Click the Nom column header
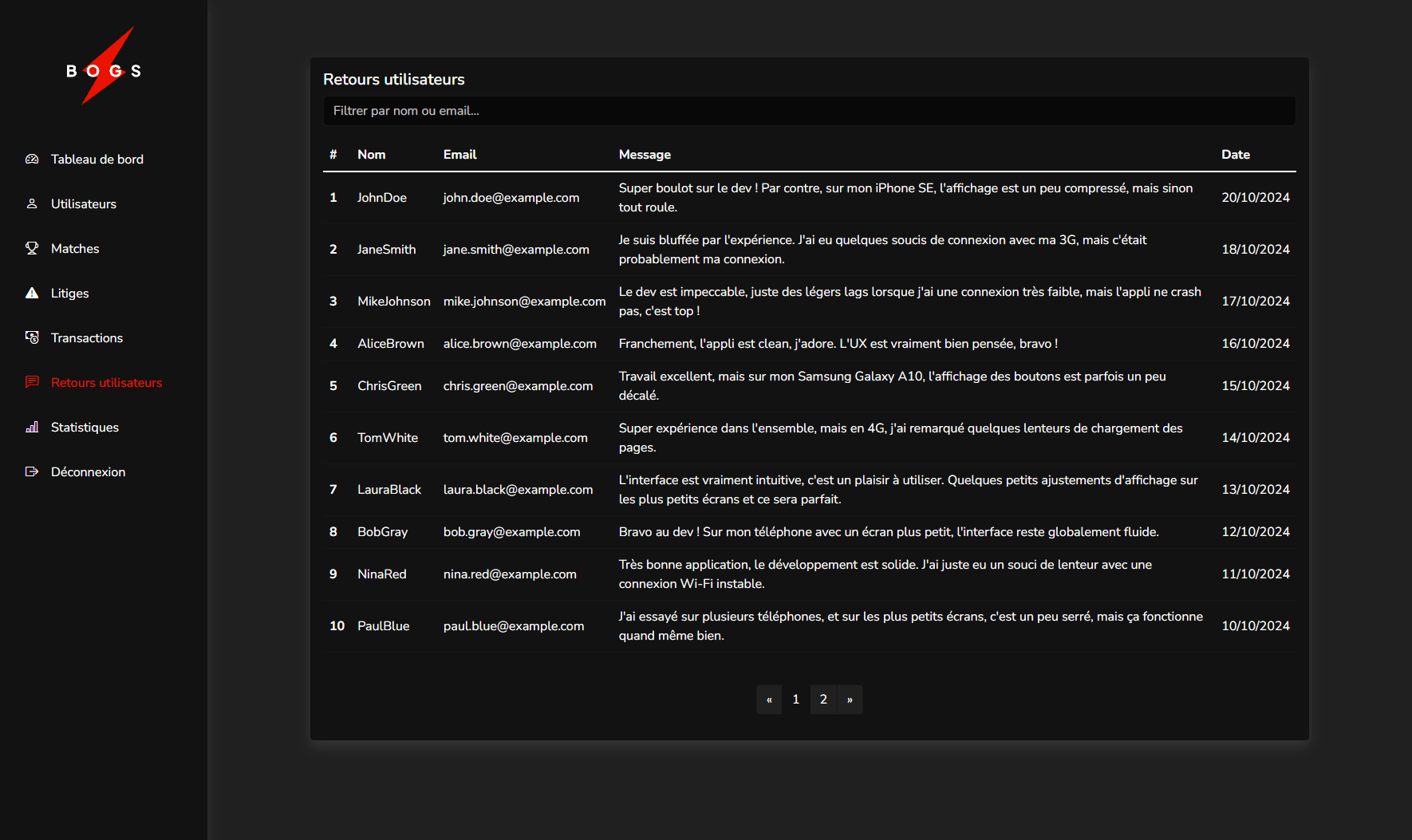The width and height of the screenshot is (1412, 840). (x=372, y=155)
